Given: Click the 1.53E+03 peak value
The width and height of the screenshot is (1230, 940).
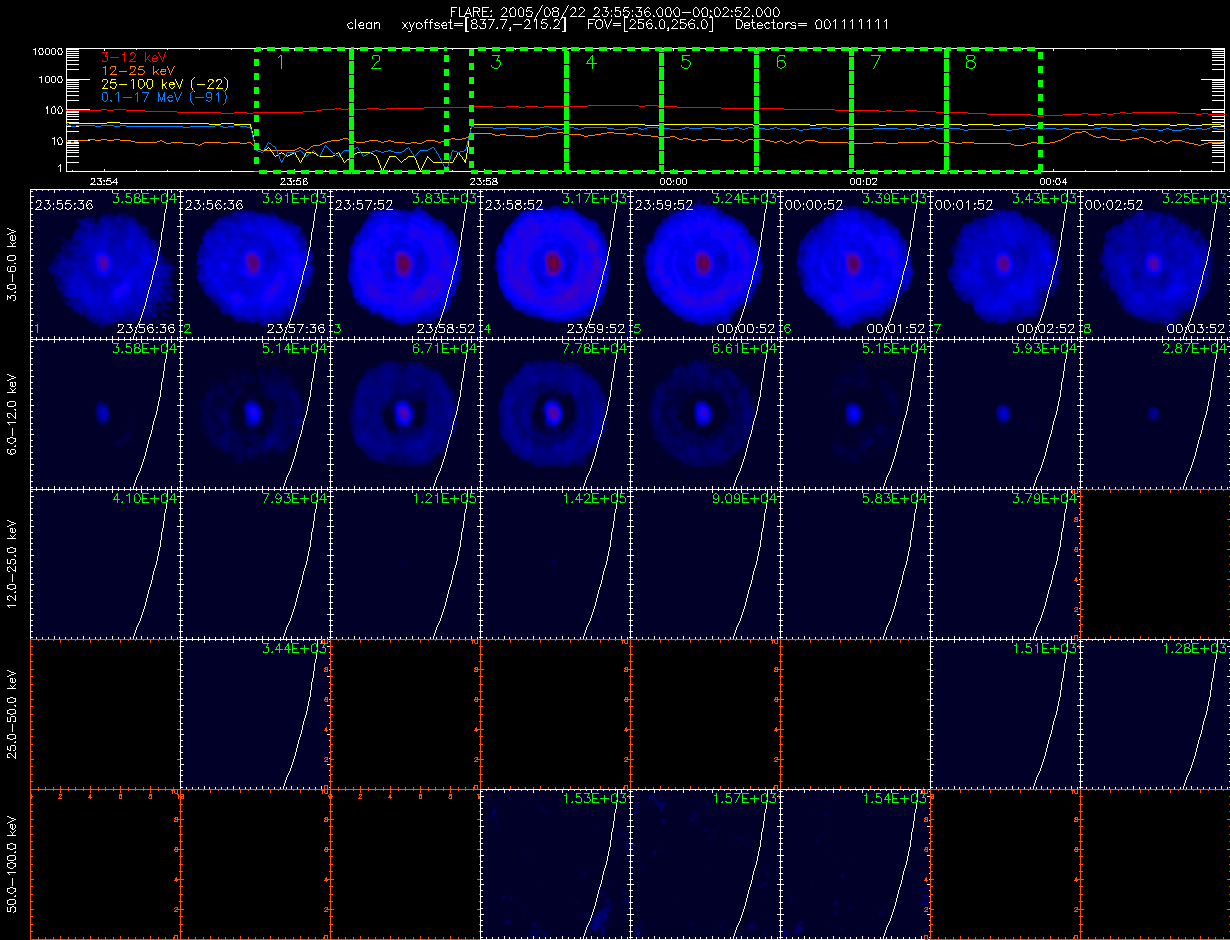Looking at the screenshot, I should [x=595, y=798].
